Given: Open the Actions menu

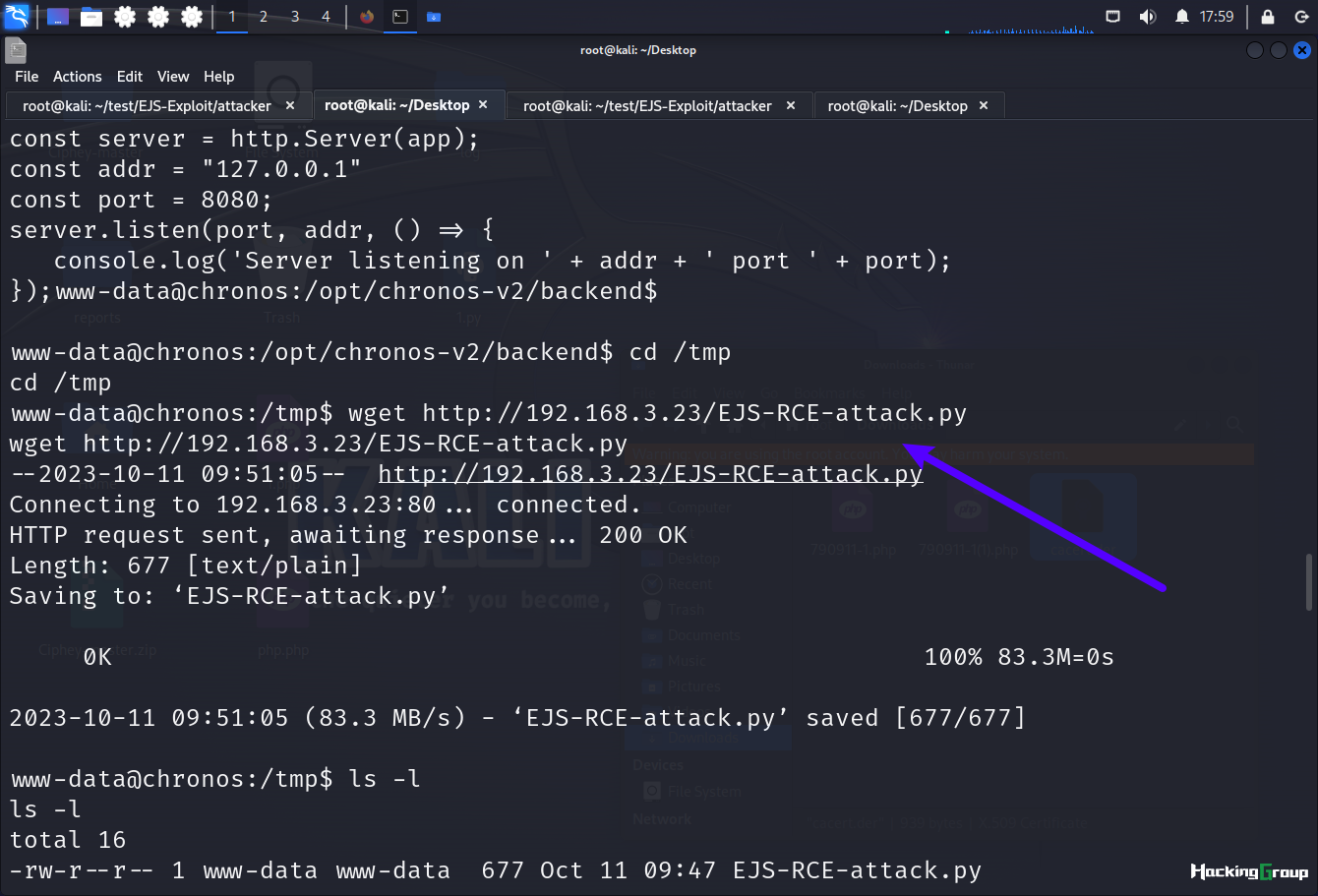Looking at the screenshot, I should [x=78, y=77].
